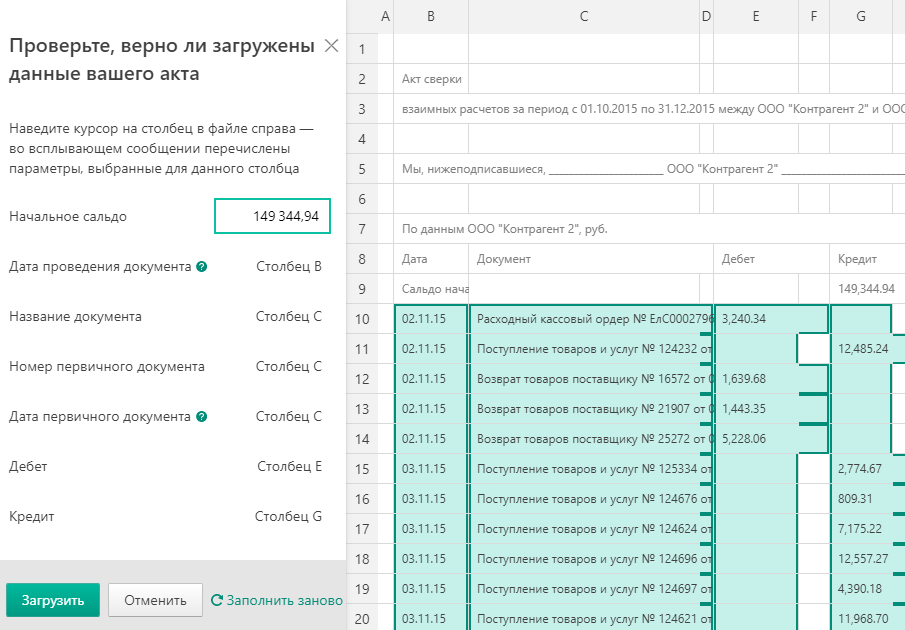Select column header B

[431, 17]
